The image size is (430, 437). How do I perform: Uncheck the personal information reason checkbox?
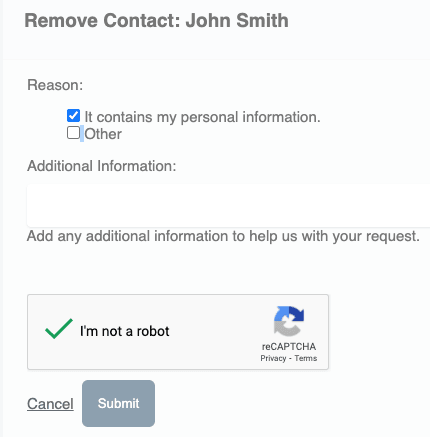tap(73, 116)
